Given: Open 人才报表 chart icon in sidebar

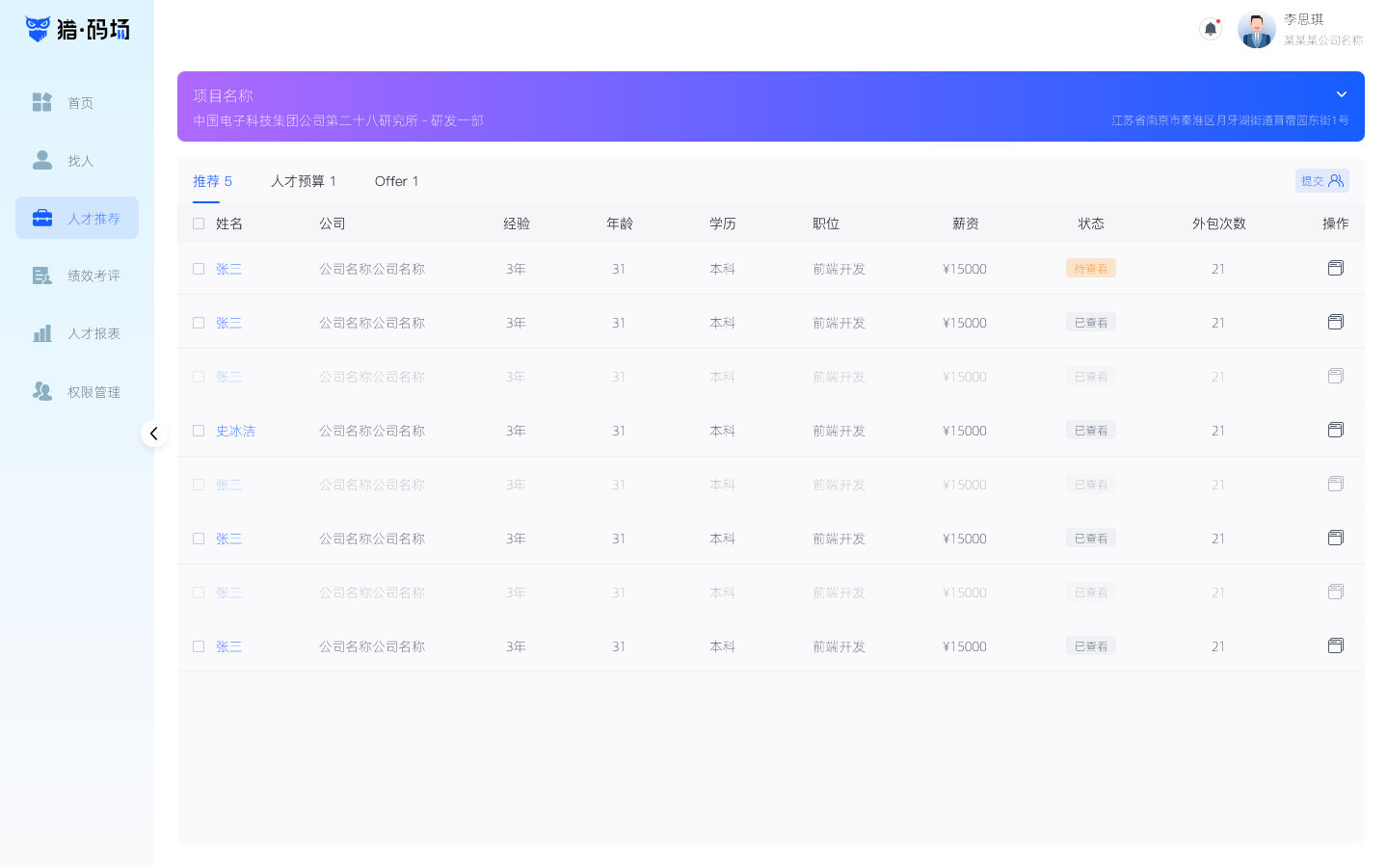Looking at the screenshot, I should 42,333.
